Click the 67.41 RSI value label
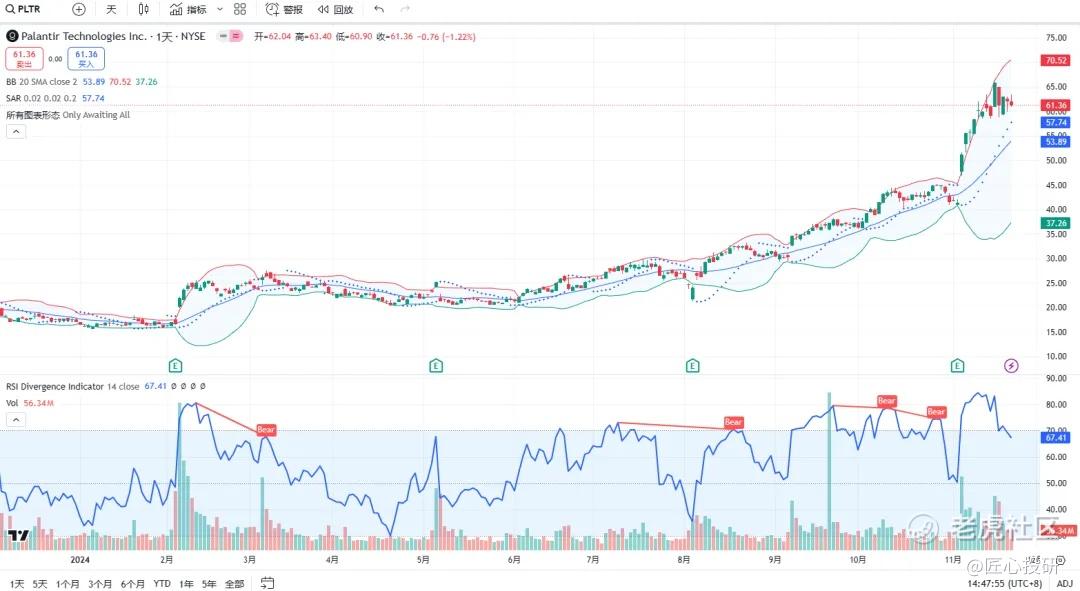Screen dimensions: 1080x591 (x=1055, y=437)
